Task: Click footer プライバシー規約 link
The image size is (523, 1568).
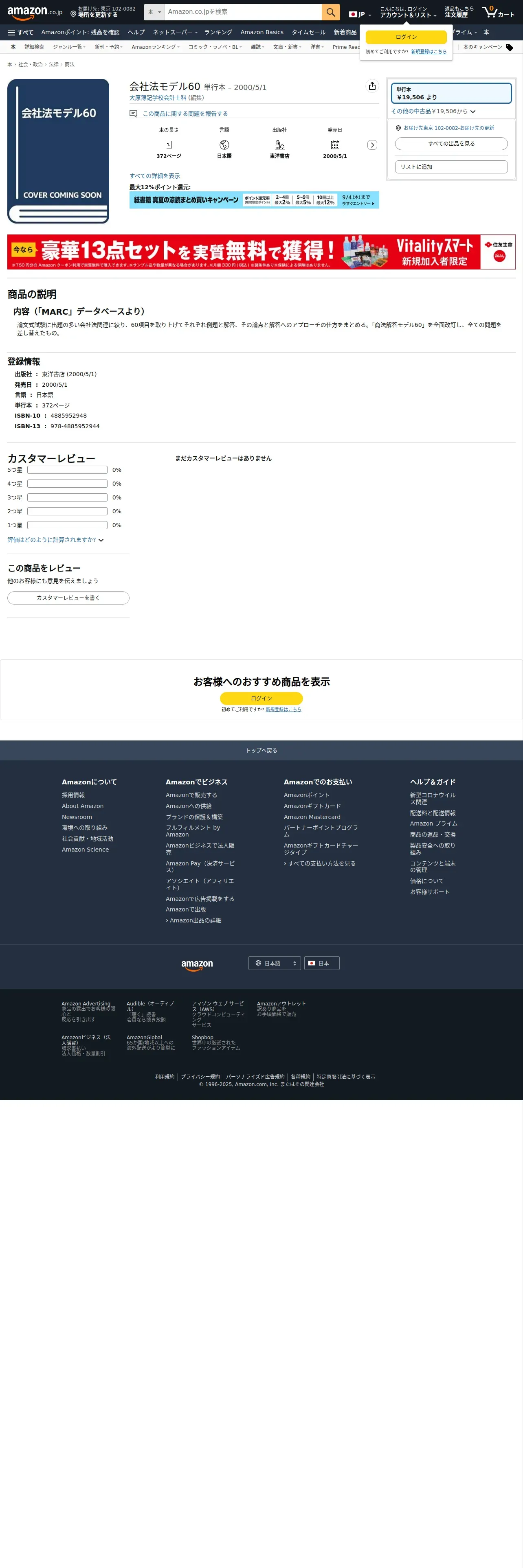Action: [200, 1077]
